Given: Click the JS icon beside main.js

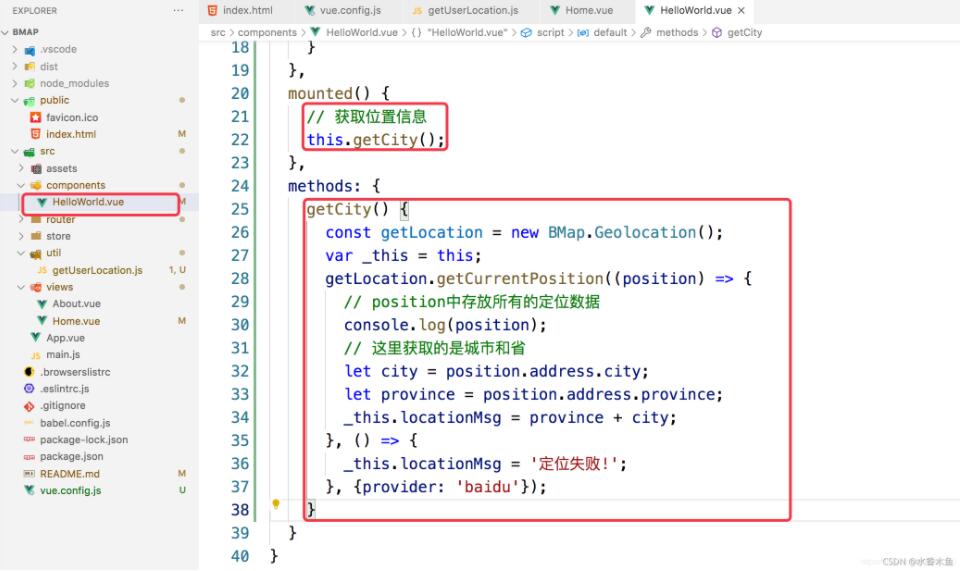Looking at the screenshot, I should 36,355.
